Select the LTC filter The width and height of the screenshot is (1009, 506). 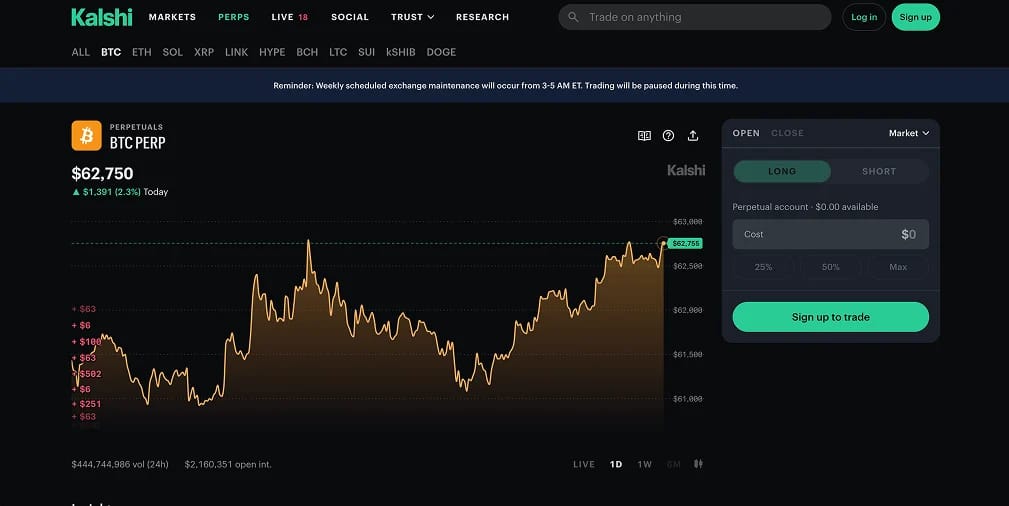(x=338, y=52)
